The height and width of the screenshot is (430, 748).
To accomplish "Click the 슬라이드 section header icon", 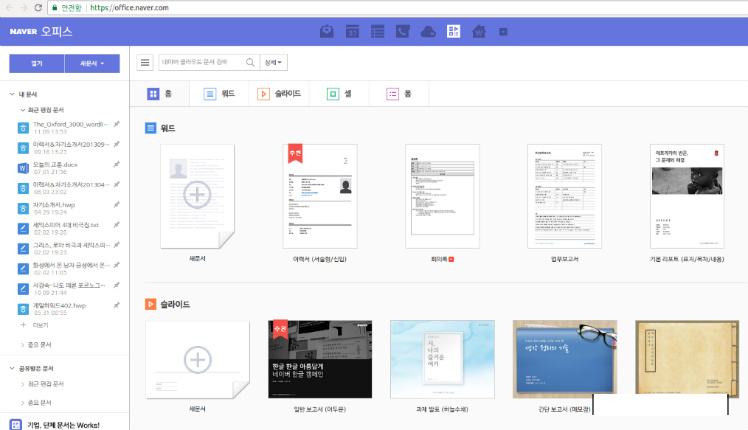I will [150, 304].
